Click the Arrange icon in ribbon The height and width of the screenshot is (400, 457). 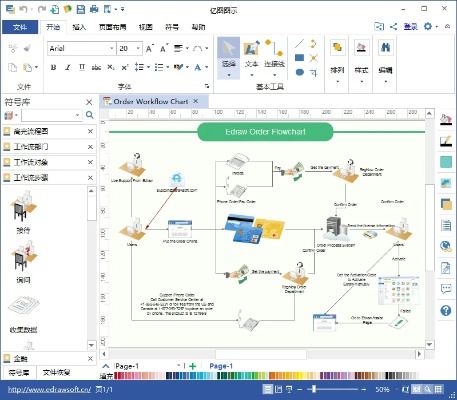[x=337, y=47]
